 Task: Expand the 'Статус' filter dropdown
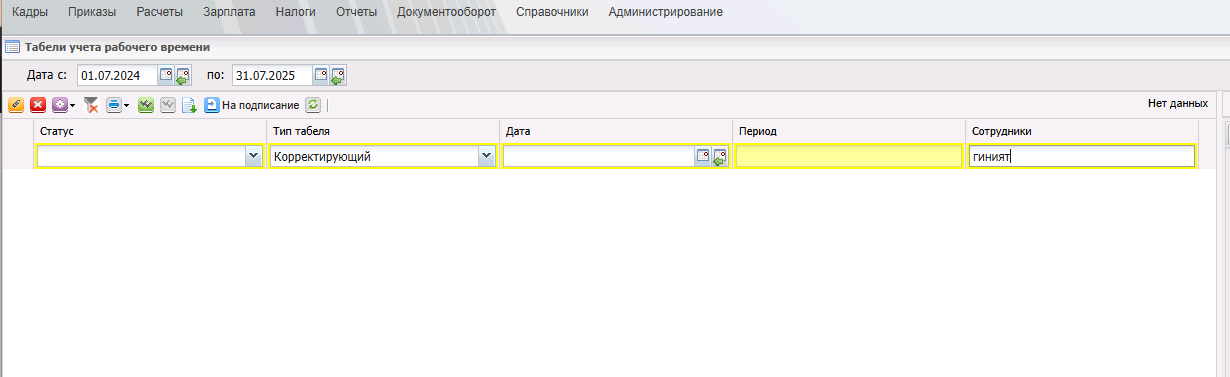pos(253,156)
